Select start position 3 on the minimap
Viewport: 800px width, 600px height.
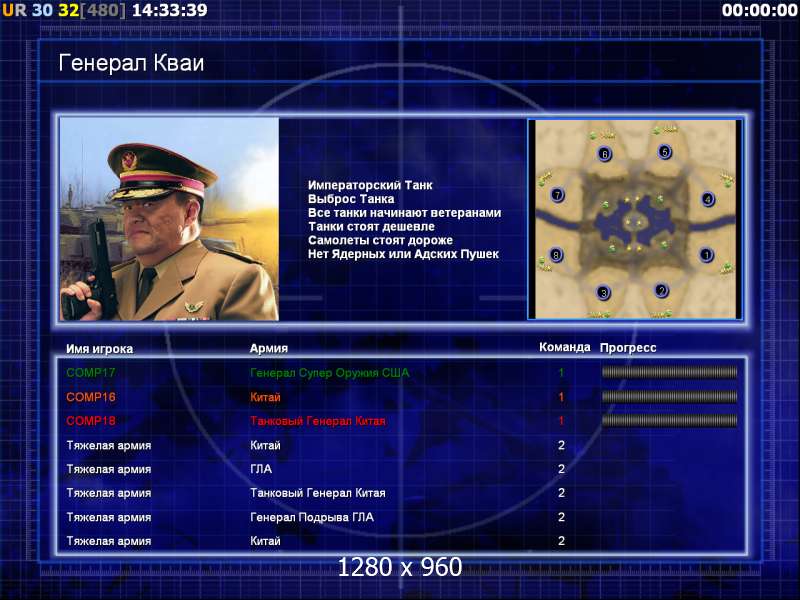(x=604, y=293)
